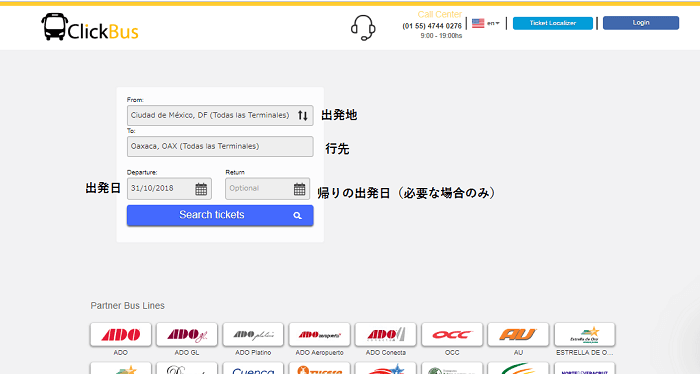Click the Search tickets button
The height and width of the screenshot is (374, 700).
(x=220, y=215)
